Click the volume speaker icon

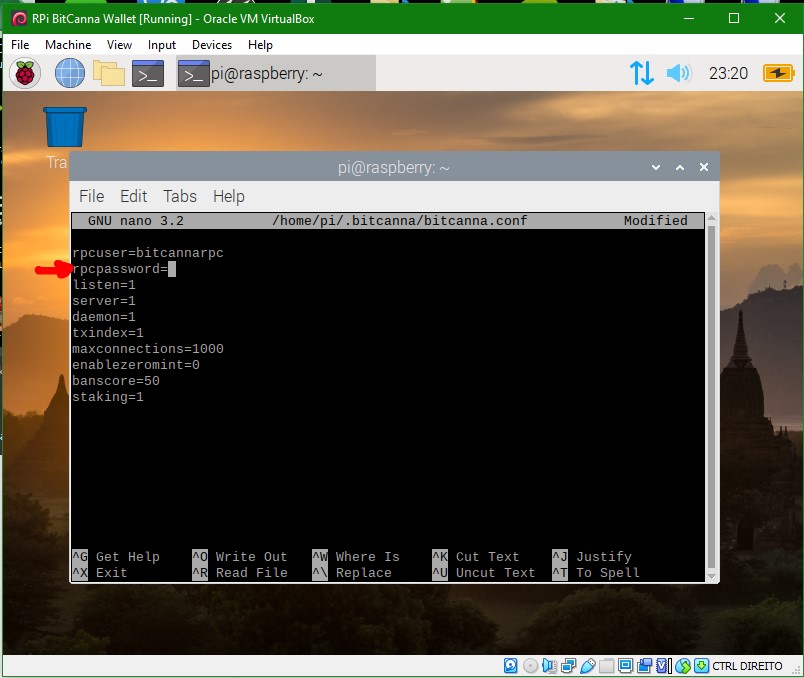coord(679,73)
